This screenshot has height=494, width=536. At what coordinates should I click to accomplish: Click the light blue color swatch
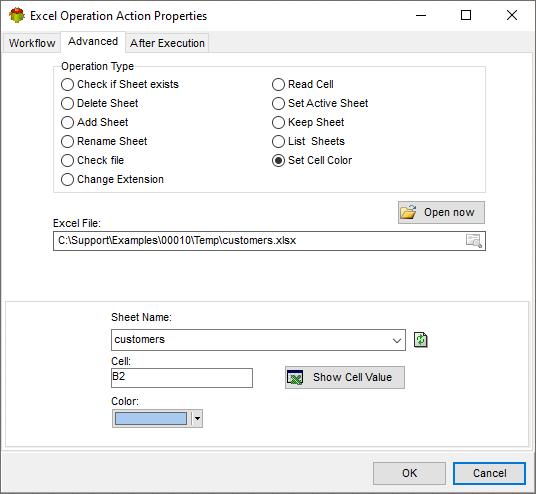tap(151, 418)
